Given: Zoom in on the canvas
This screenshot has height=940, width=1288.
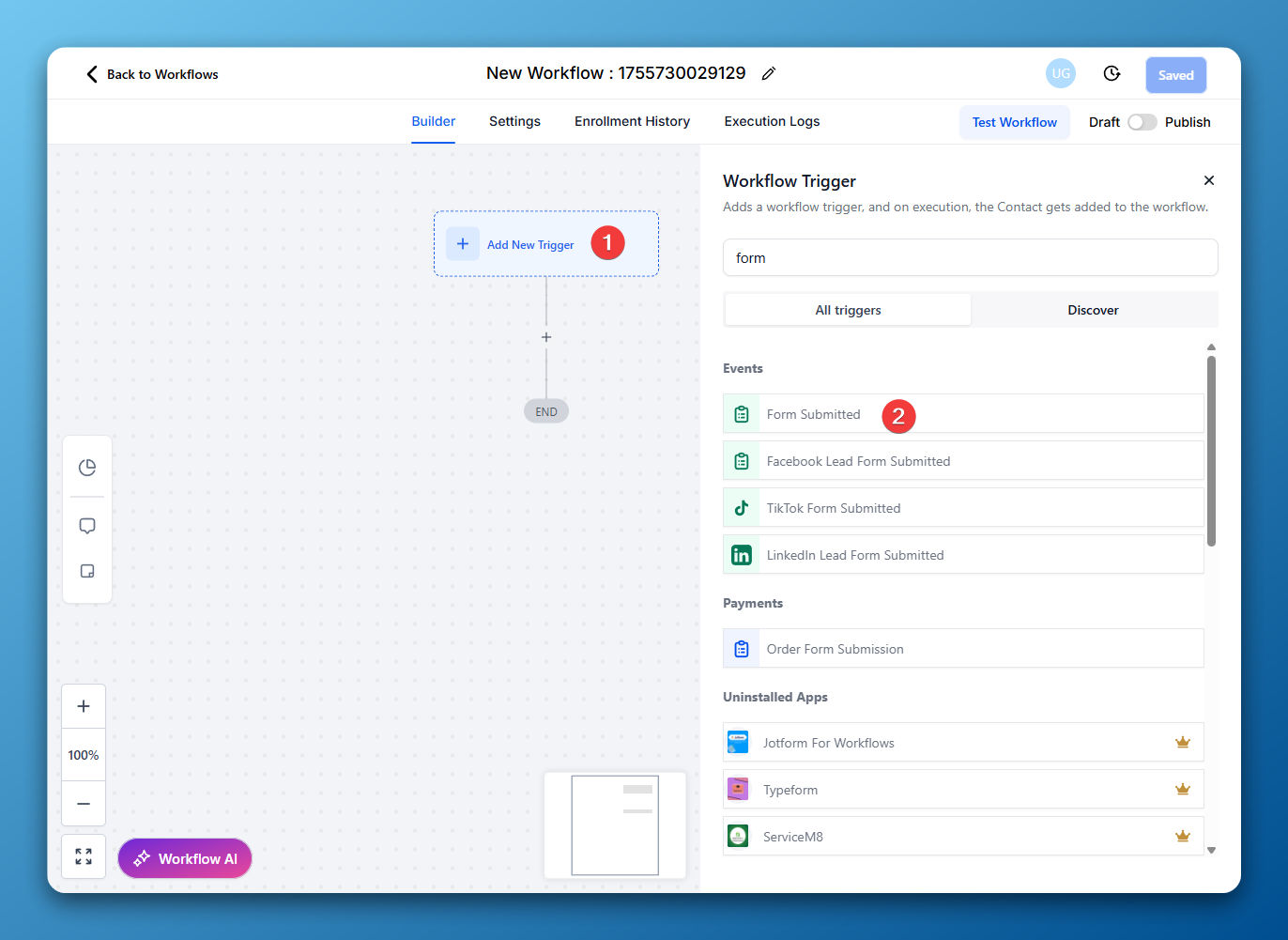Looking at the screenshot, I should (84, 706).
